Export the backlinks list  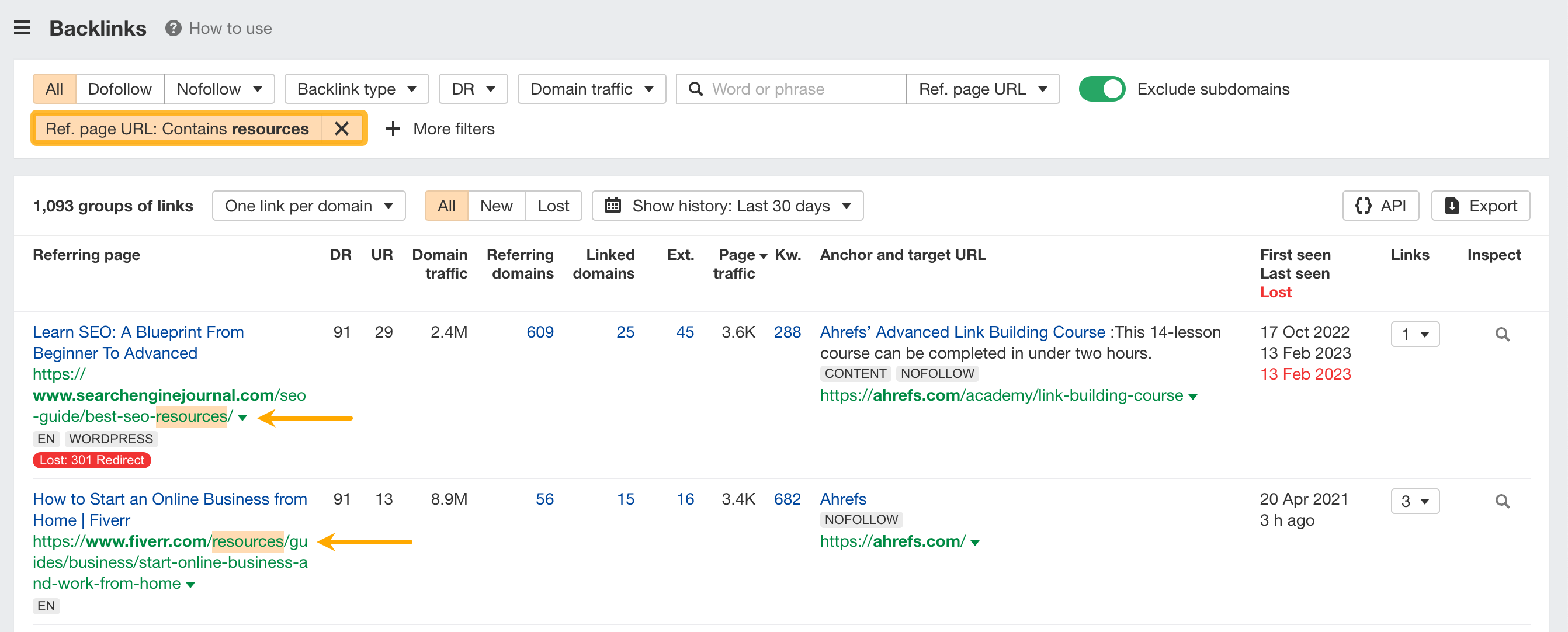pos(1480,206)
